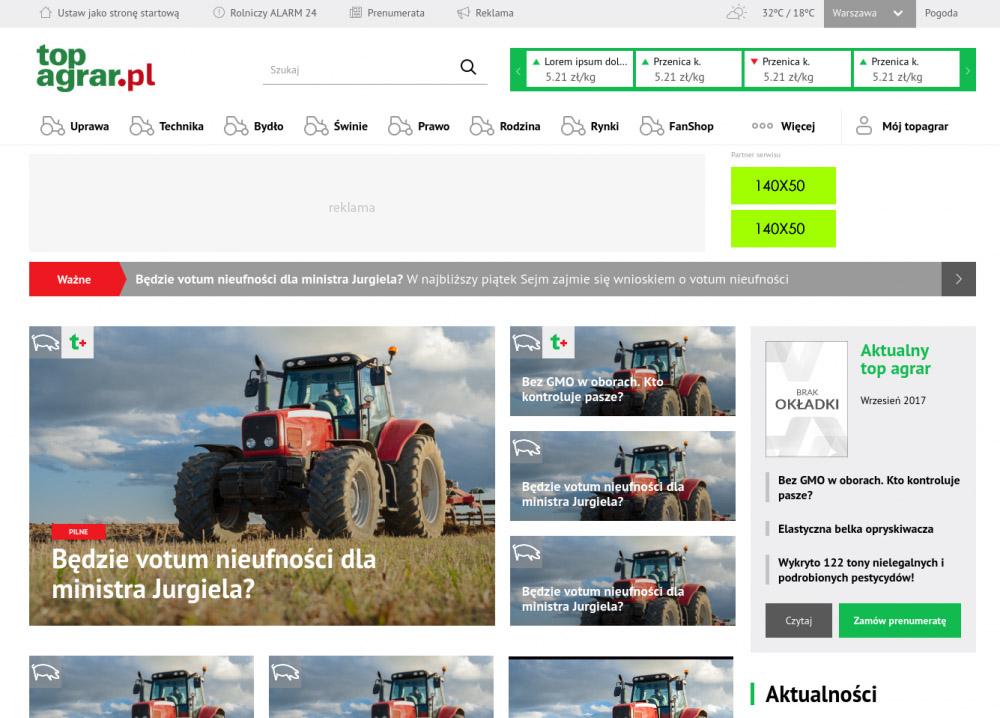Click the first green 140X50 partner banner
The image size is (1000, 718).
(x=782, y=186)
